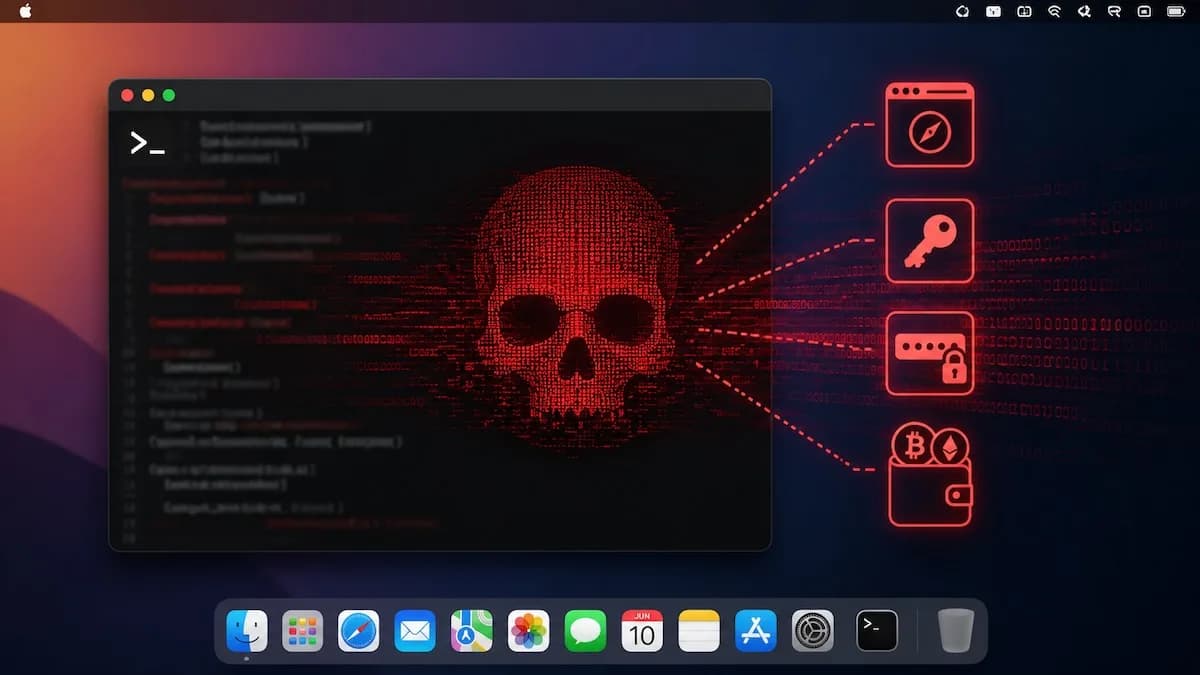
Task: Open Terminal from the dock
Action: 877,631
